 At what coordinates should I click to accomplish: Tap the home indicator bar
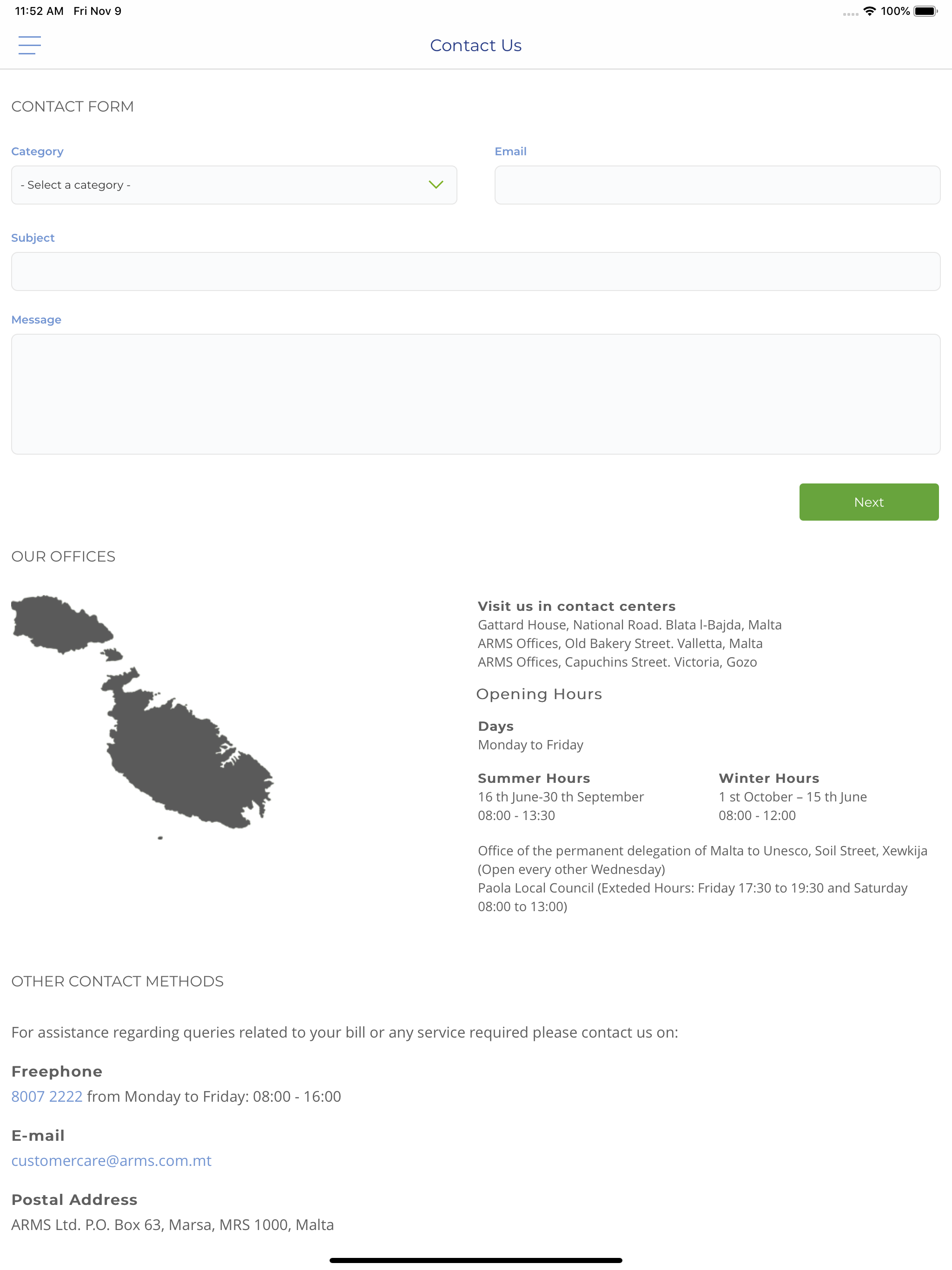tap(476, 1260)
